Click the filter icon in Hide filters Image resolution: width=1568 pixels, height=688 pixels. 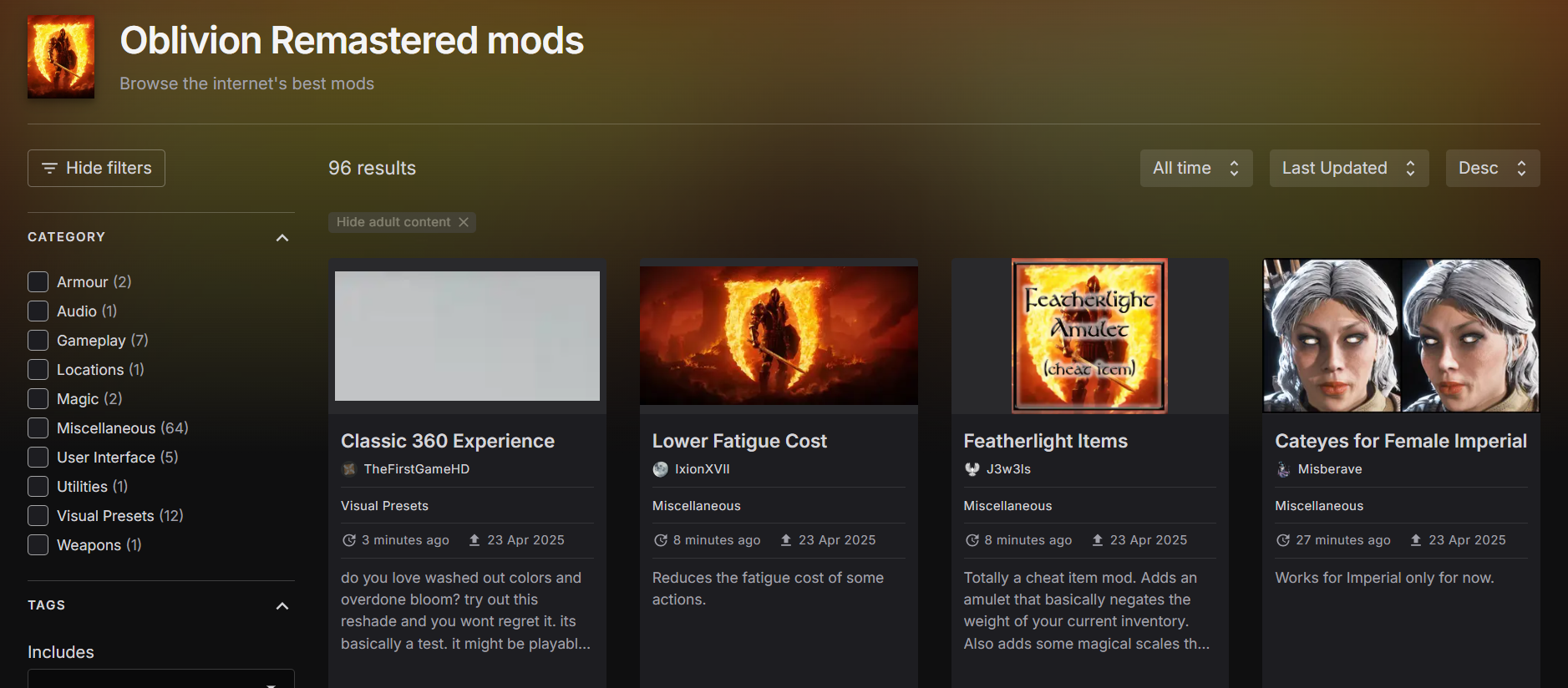coord(49,168)
